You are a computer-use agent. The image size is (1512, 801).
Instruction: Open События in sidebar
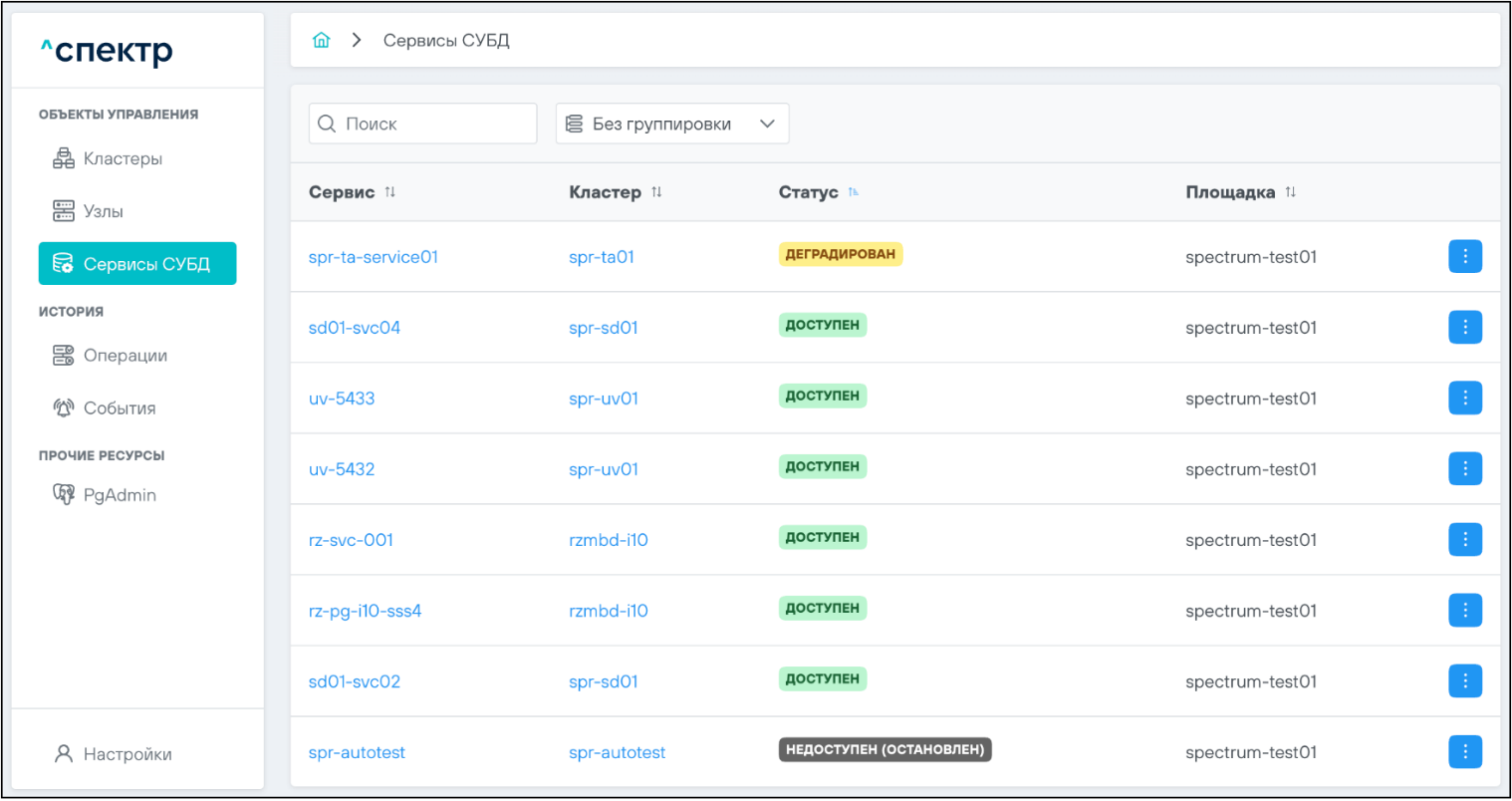pyautogui.click(x=119, y=408)
